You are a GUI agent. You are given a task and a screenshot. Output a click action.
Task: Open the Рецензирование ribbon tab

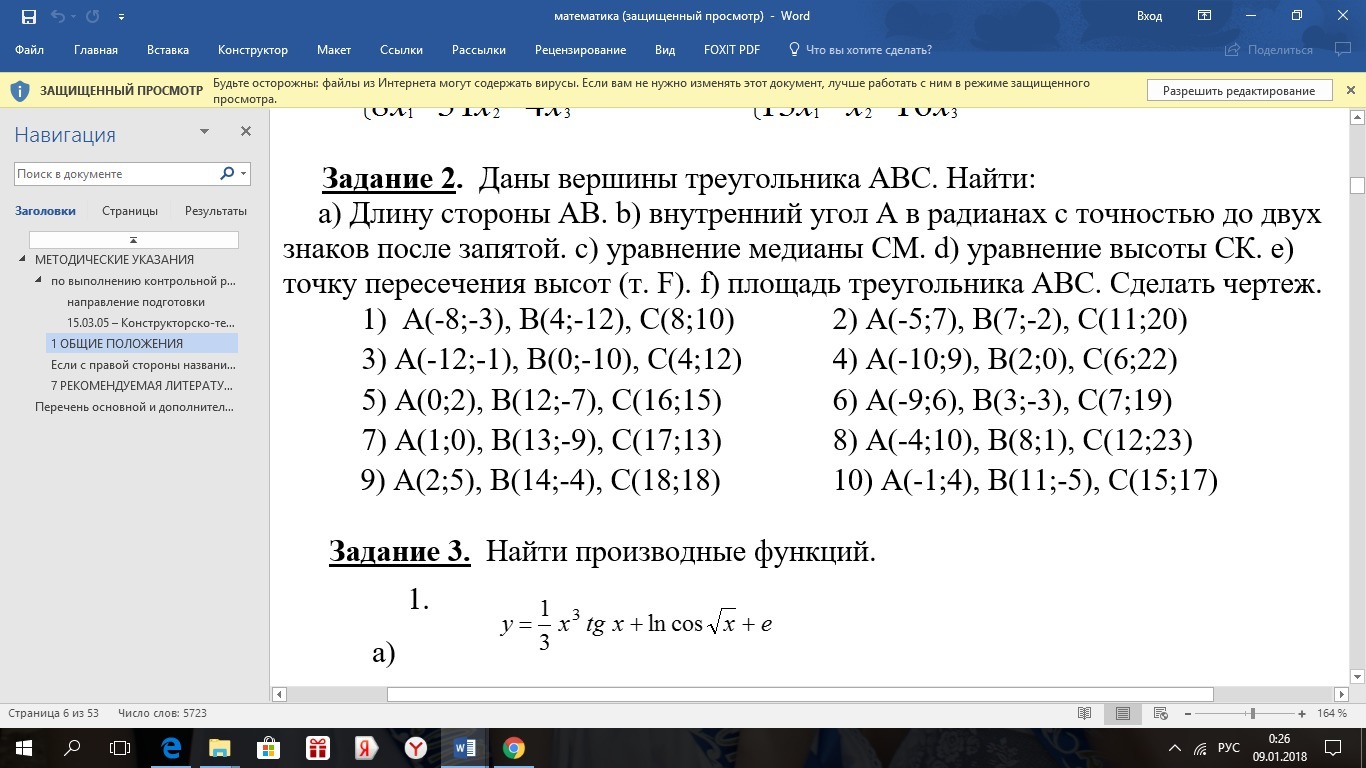point(580,50)
